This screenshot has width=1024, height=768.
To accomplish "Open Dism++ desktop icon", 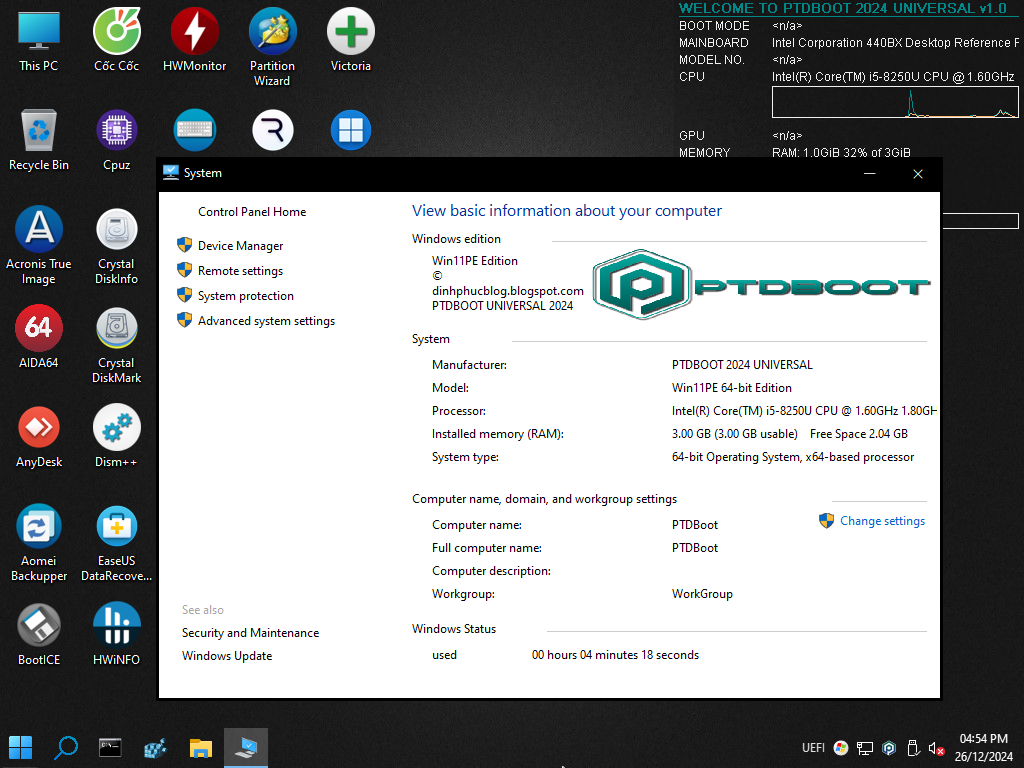I will [x=116, y=436].
